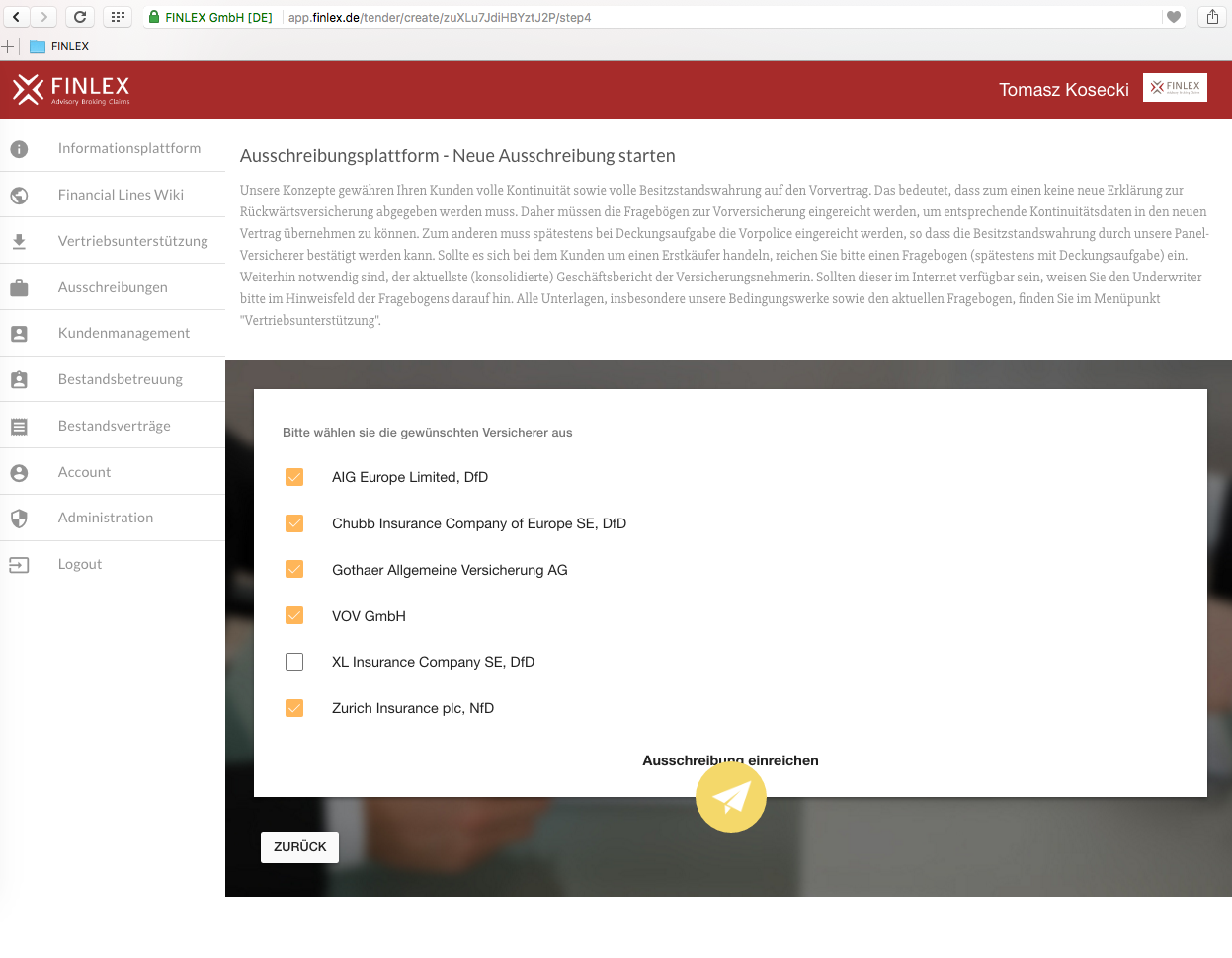Screen dimensions: 1232x958
Task: Open the browser apps grid icon
Action: point(118,17)
